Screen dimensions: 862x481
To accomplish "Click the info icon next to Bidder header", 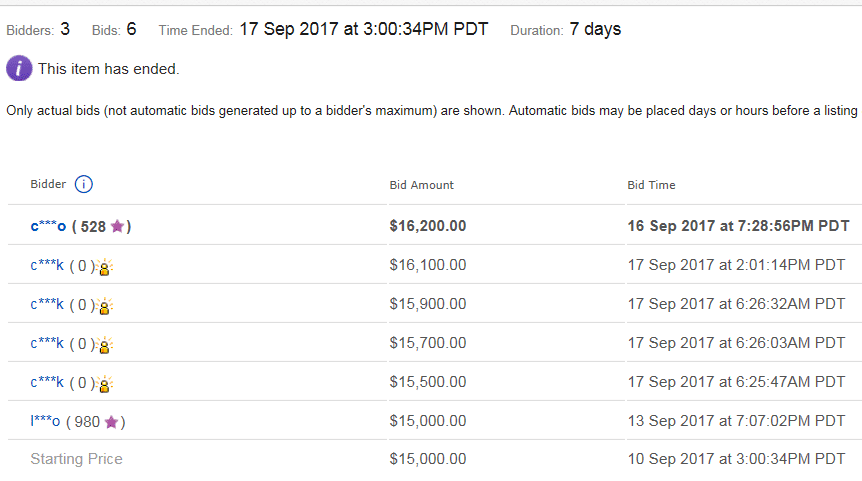I will (84, 184).
